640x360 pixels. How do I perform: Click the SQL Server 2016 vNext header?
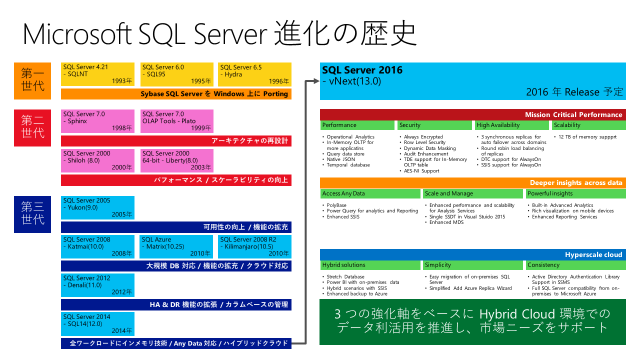[x=473, y=81]
